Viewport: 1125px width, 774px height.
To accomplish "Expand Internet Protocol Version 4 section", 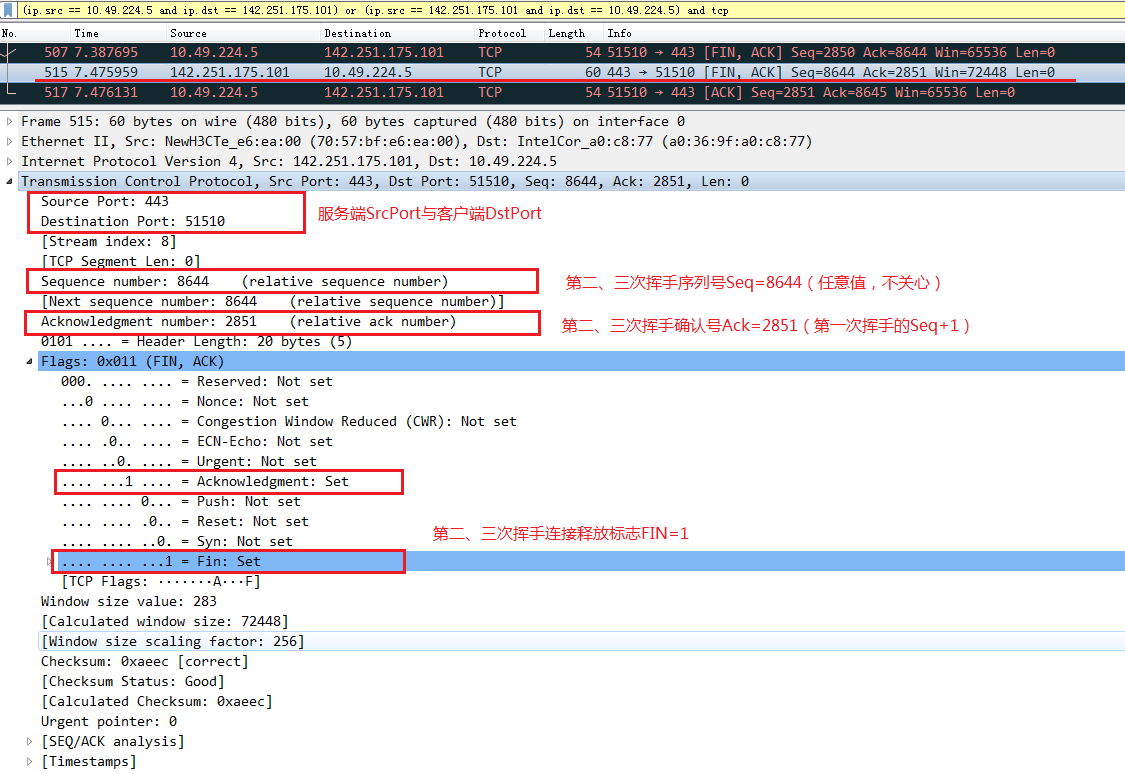I will pyautogui.click(x=10, y=161).
